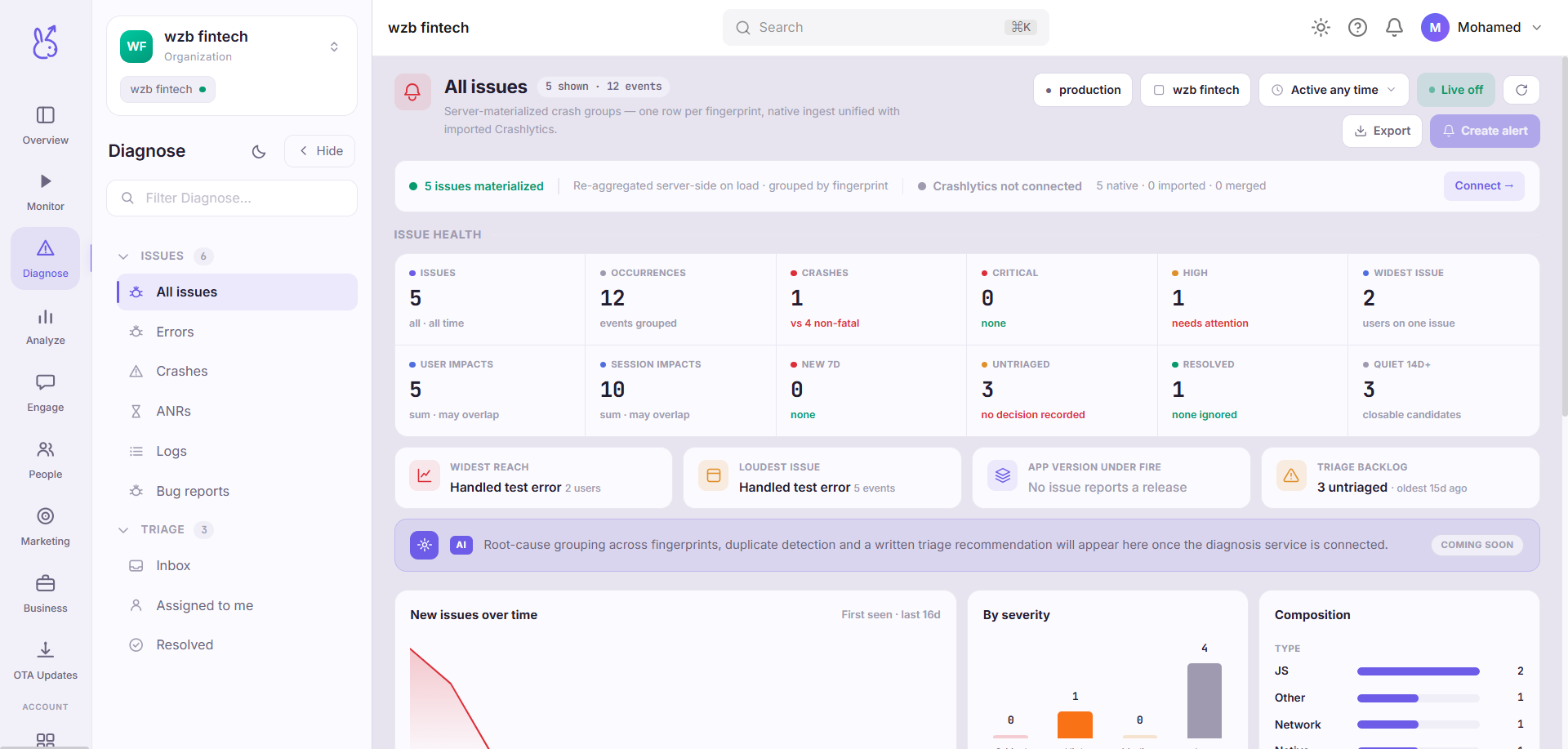The image size is (1568, 749).
Task: Go to Crashes list
Action: point(237,371)
